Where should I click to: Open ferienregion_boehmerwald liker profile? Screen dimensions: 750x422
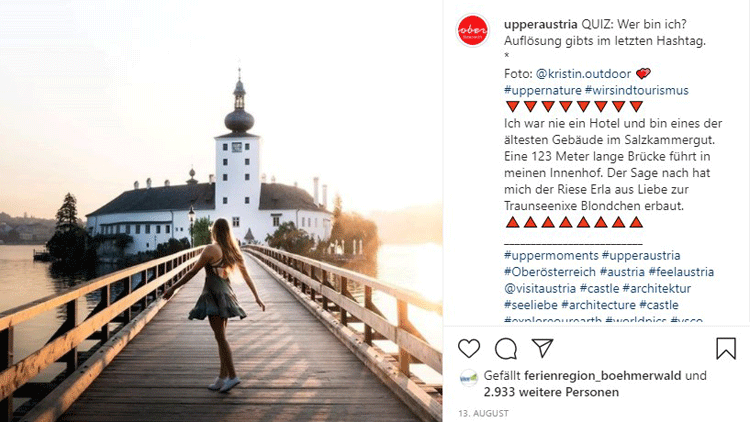click(603, 376)
